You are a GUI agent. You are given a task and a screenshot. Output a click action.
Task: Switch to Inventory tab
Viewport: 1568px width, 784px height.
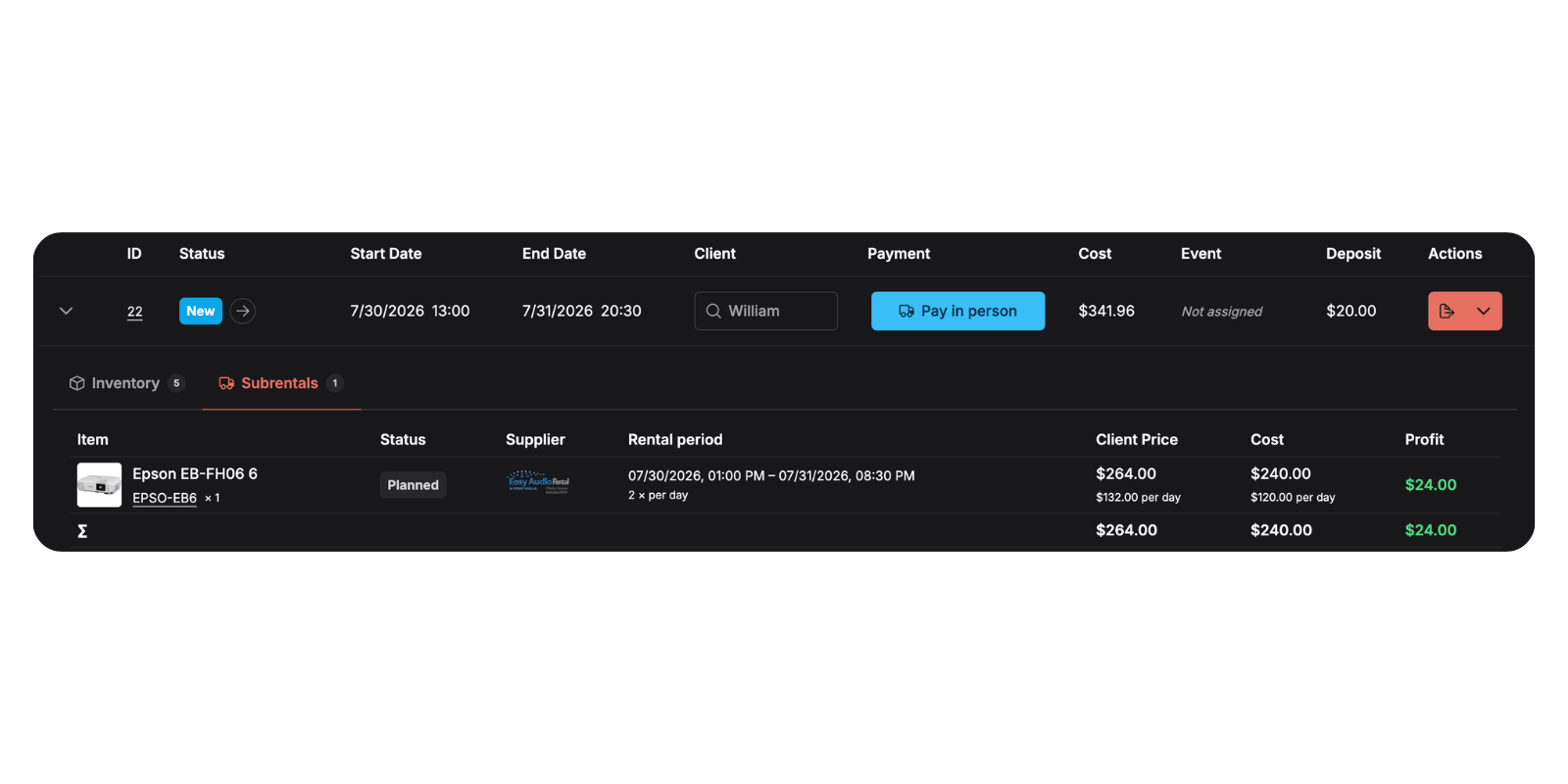coord(126,383)
